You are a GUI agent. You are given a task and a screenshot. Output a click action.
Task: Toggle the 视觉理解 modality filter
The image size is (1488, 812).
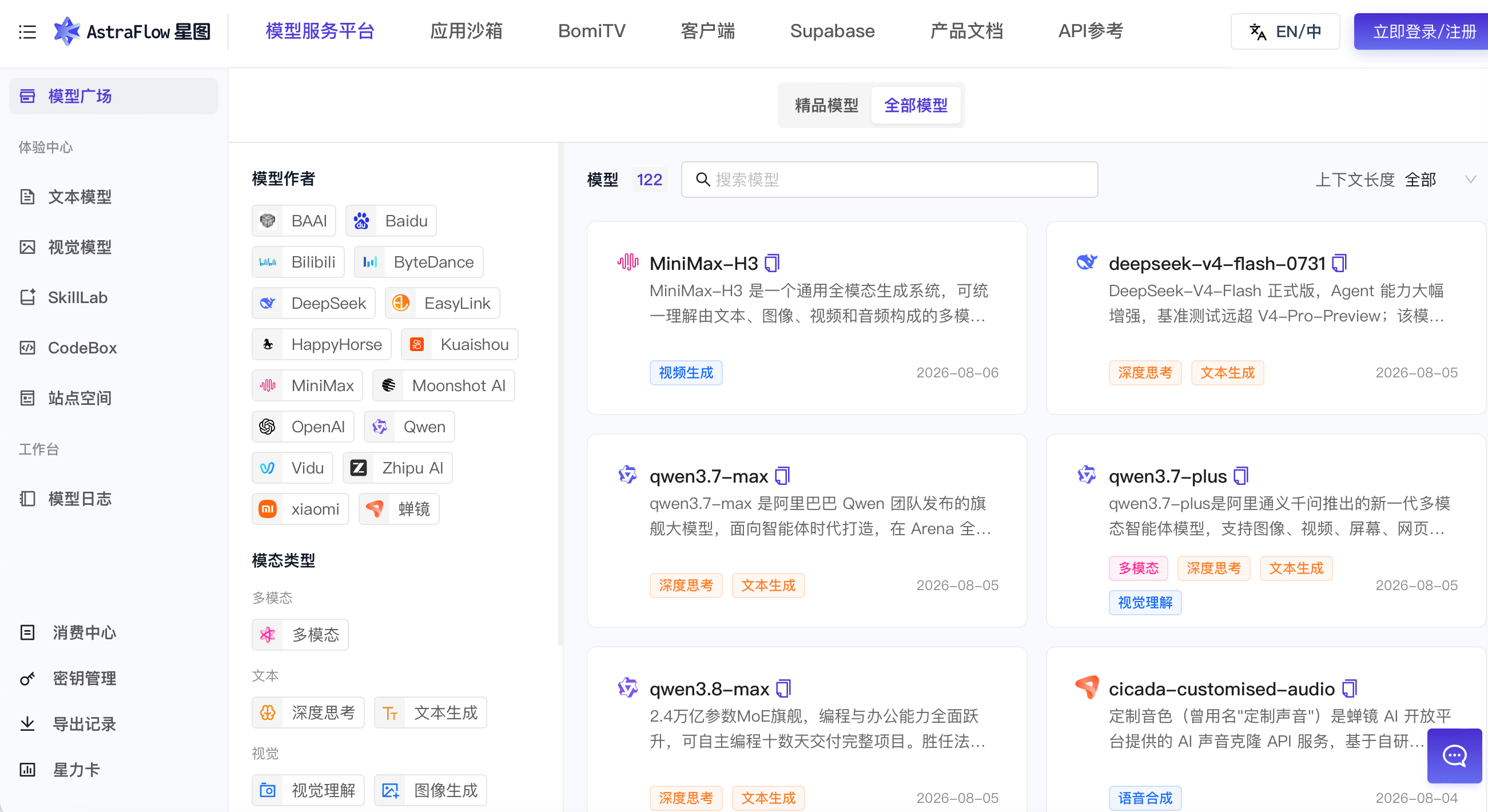point(308,790)
